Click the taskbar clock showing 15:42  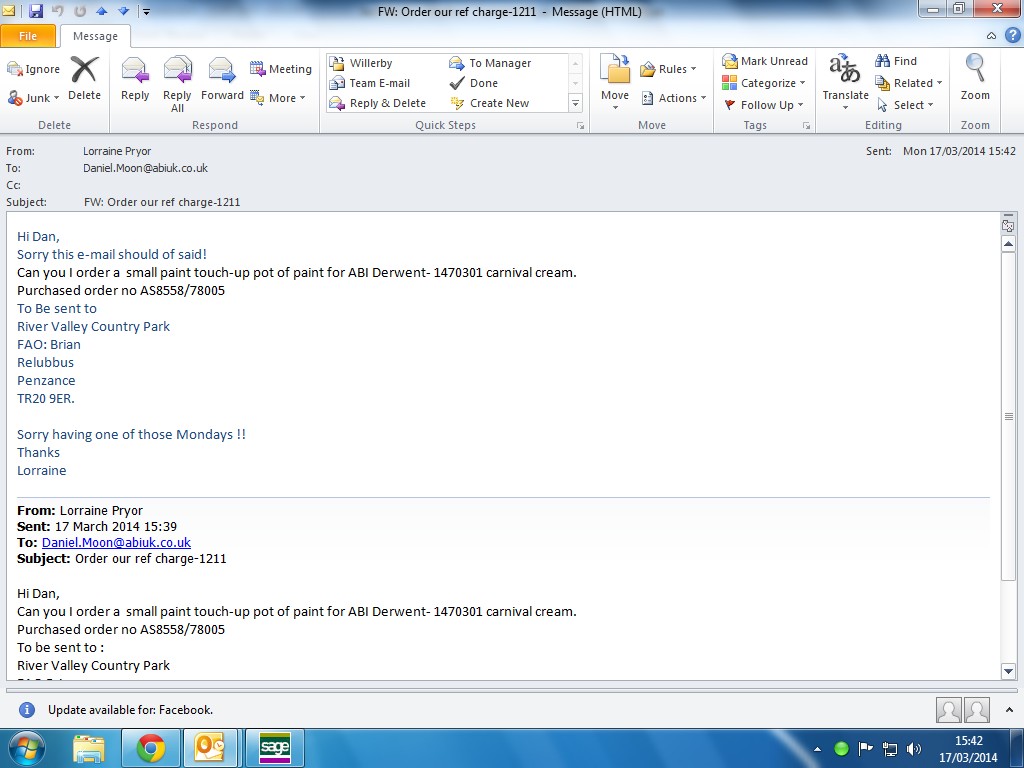pyautogui.click(x=968, y=741)
